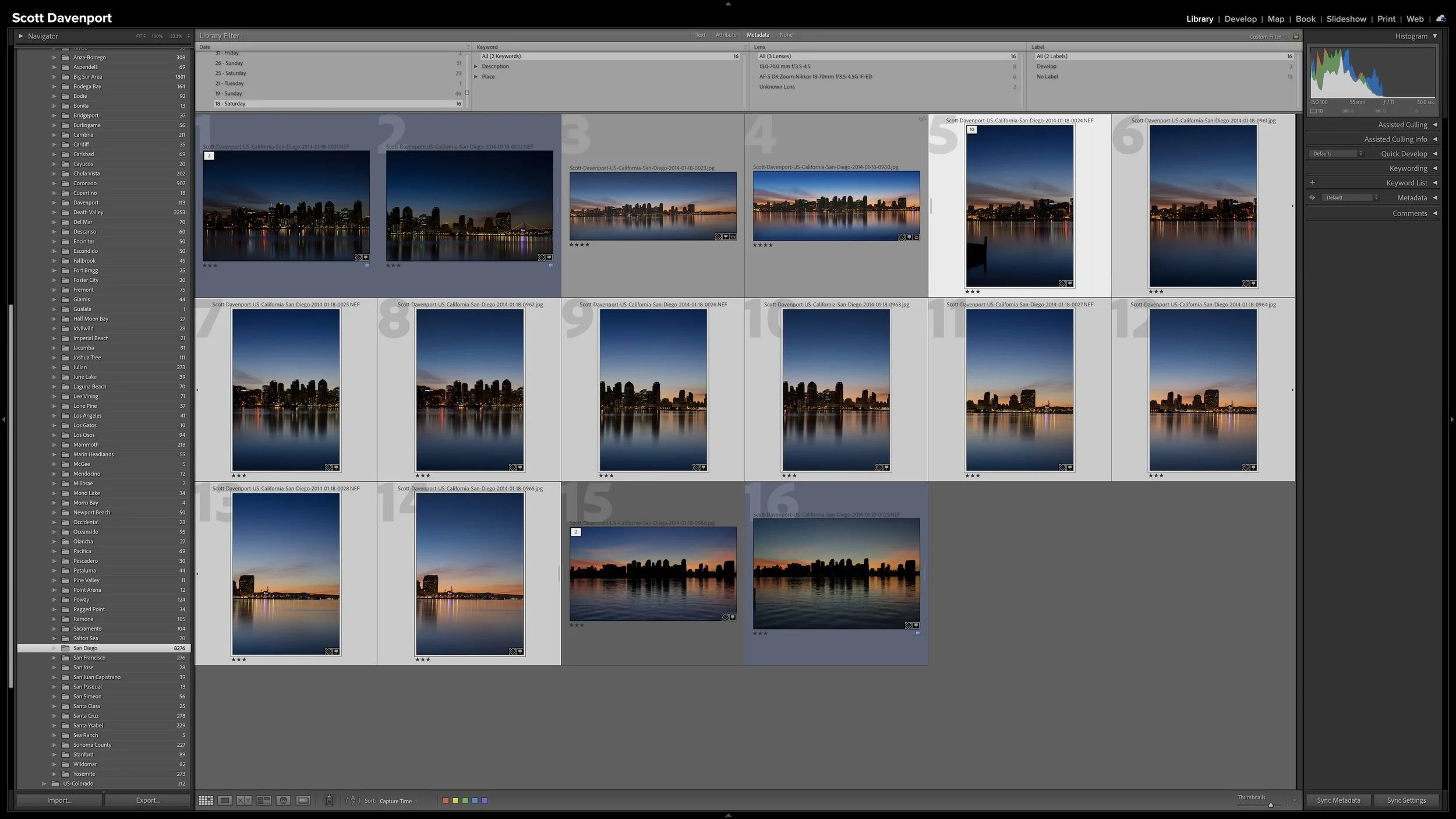Switch to the Develop module
The height and width of the screenshot is (819, 1456).
coord(1241,19)
